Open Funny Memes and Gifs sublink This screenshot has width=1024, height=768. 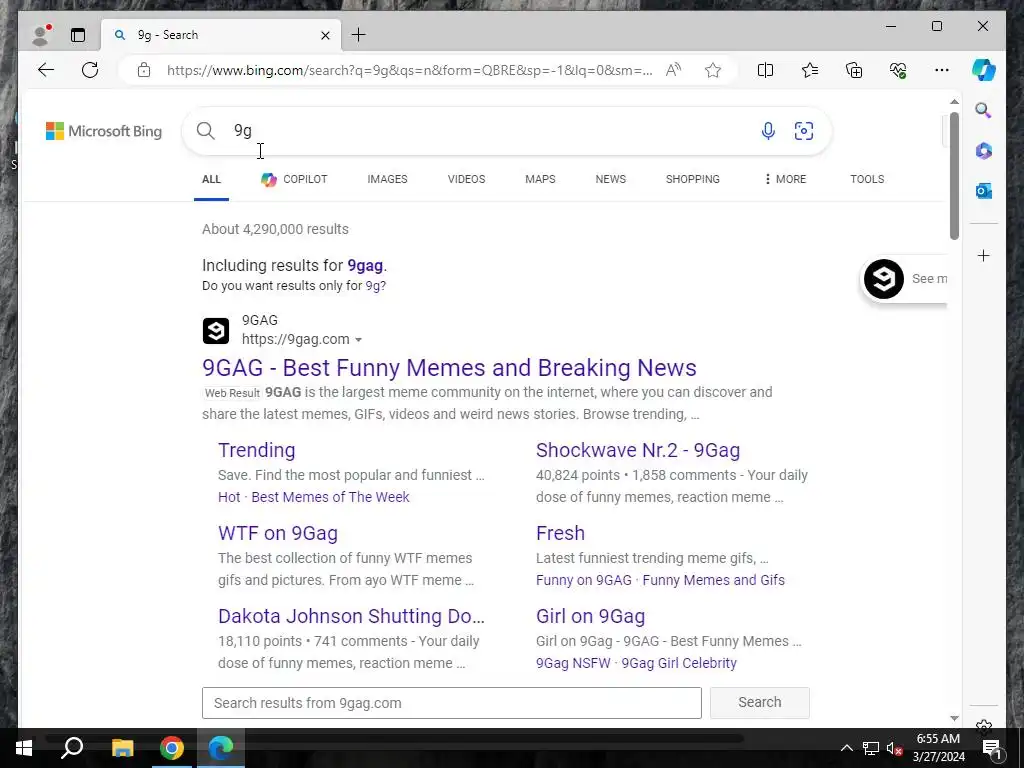point(714,580)
